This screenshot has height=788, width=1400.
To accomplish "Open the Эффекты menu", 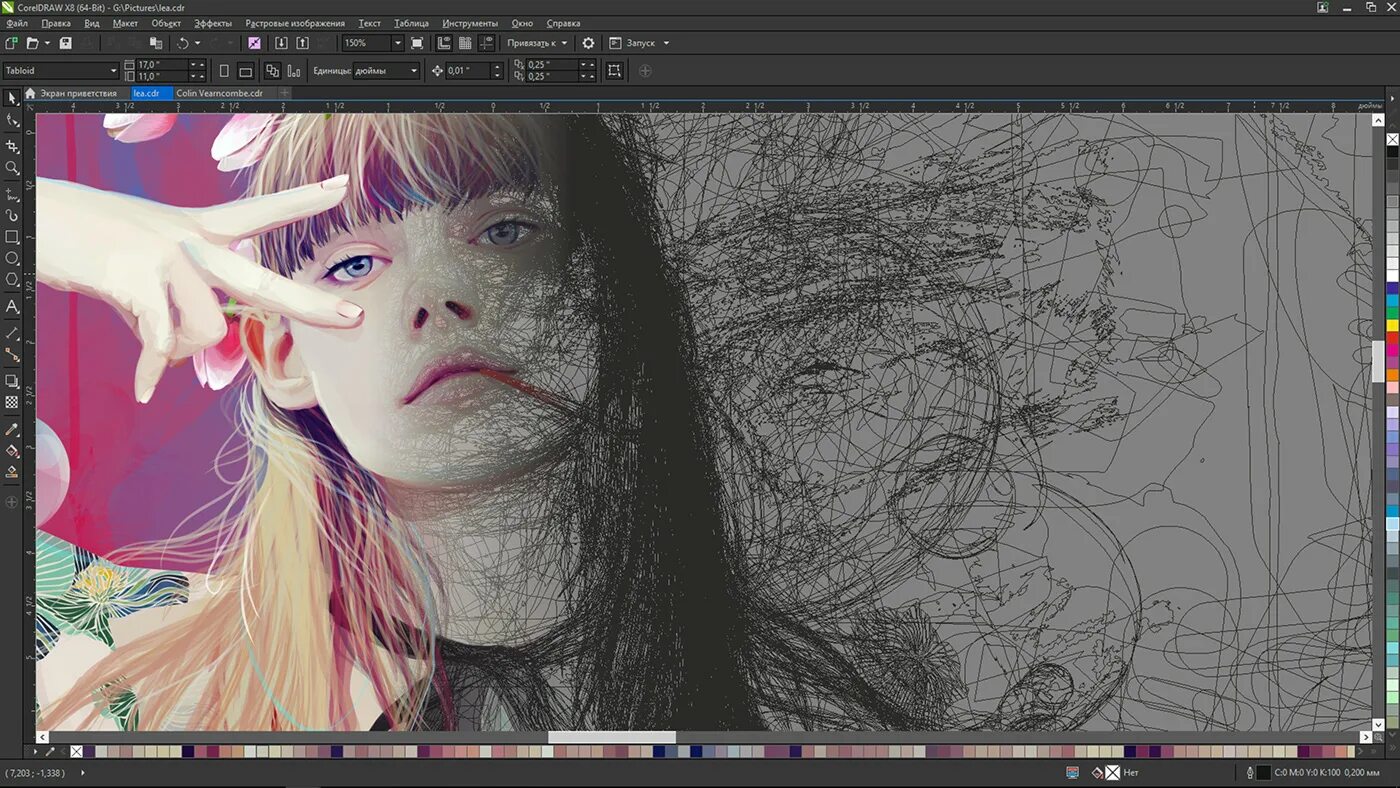I will [213, 23].
